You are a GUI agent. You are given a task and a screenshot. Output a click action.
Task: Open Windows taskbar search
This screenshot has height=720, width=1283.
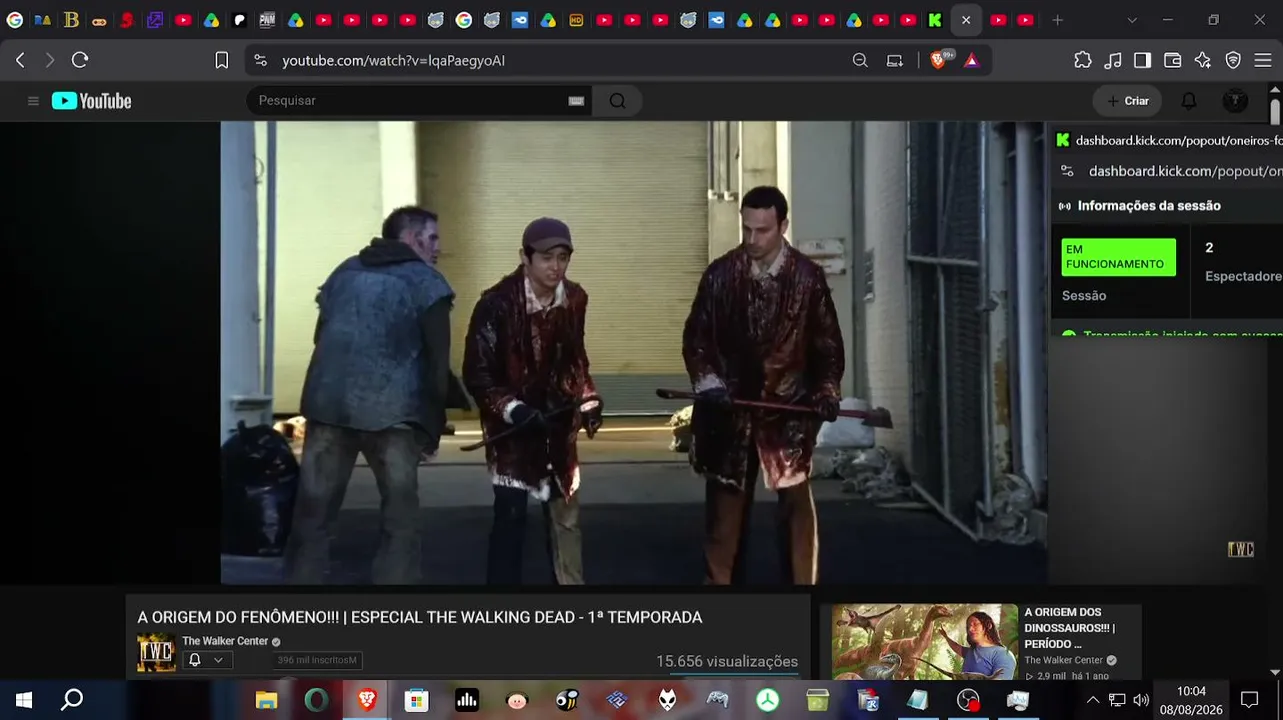pos(72,700)
